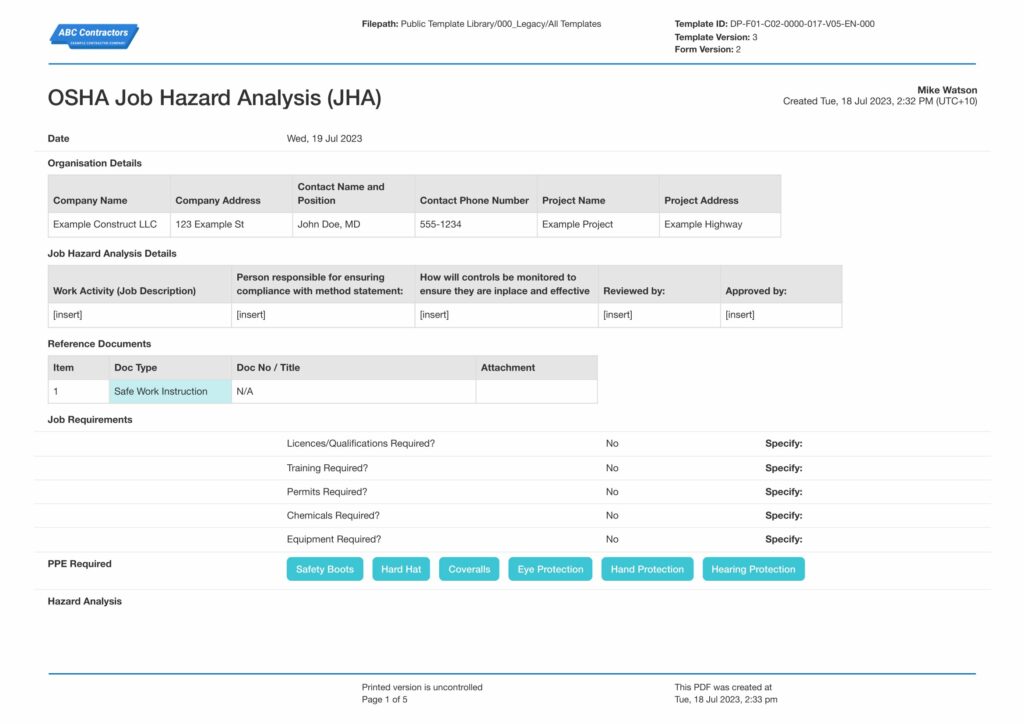Click the Organisation Details heading

tap(95, 163)
